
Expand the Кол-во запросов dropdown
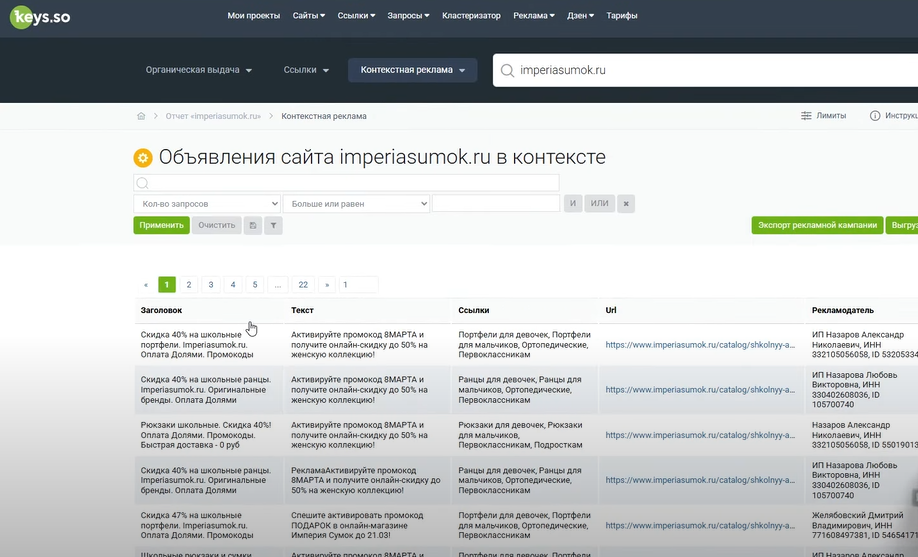point(207,203)
